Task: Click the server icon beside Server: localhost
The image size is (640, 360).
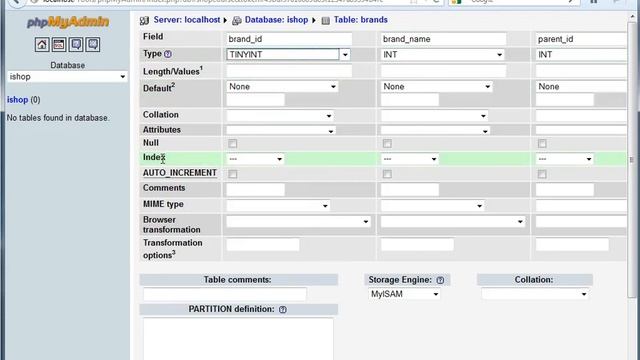Action: coord(144,20)
